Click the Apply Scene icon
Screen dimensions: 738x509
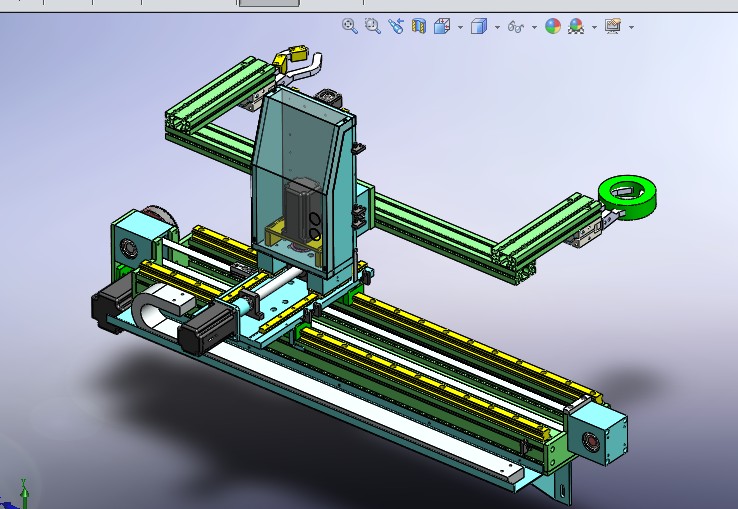576,26
